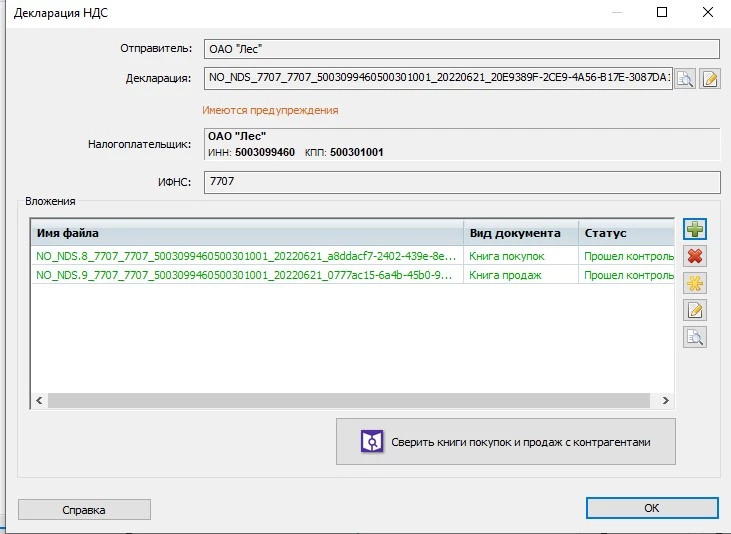Click the ИФНС field showing 7707

[x=461, y=182]
